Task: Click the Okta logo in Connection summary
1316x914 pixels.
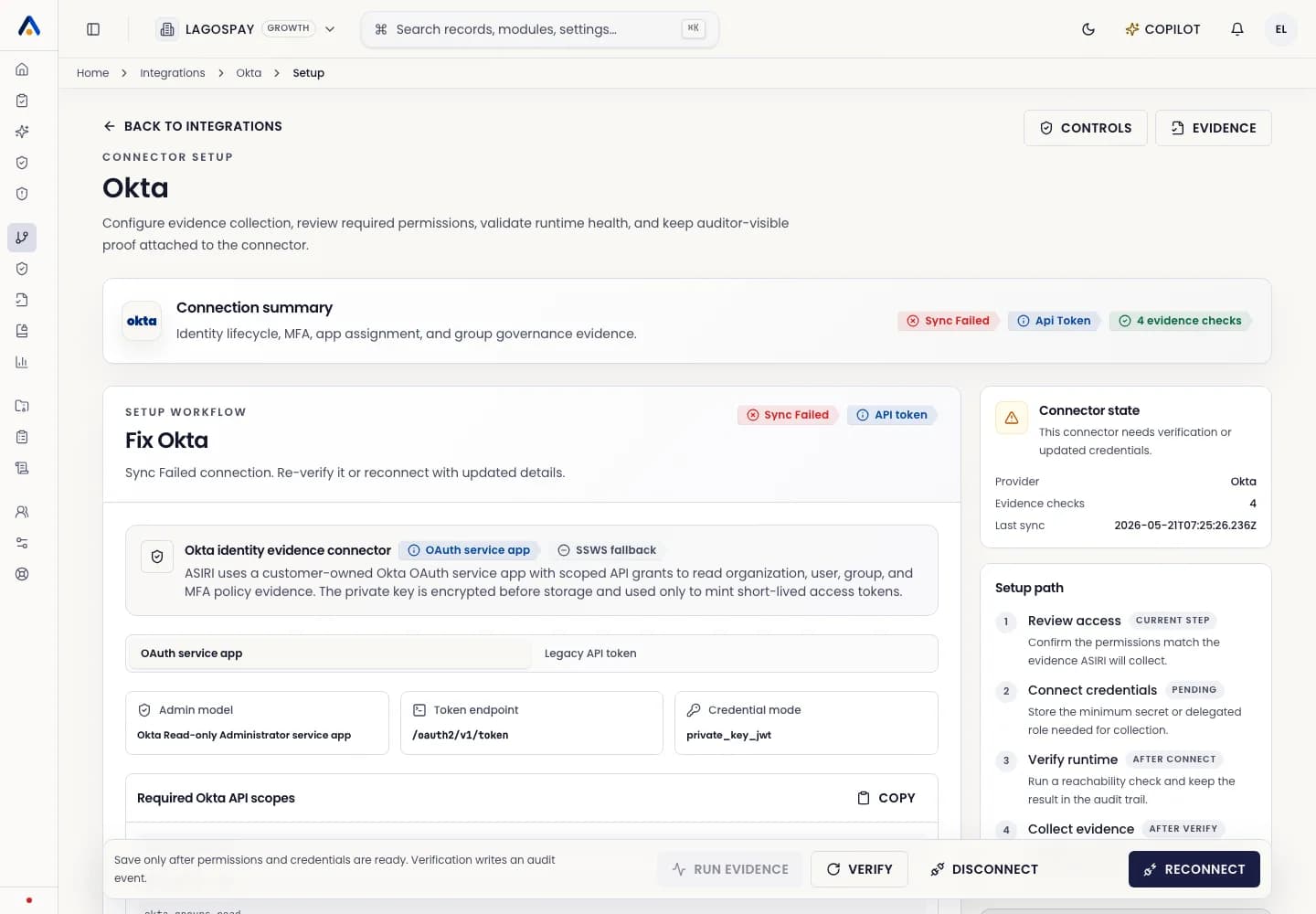Action: (142, 321)
